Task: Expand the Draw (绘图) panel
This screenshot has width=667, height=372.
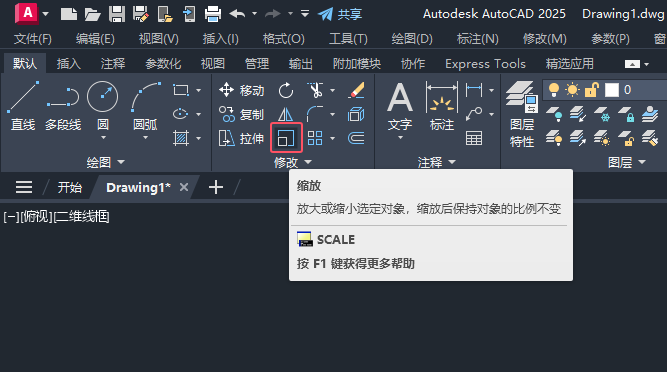Action: (x=105, y=162)
